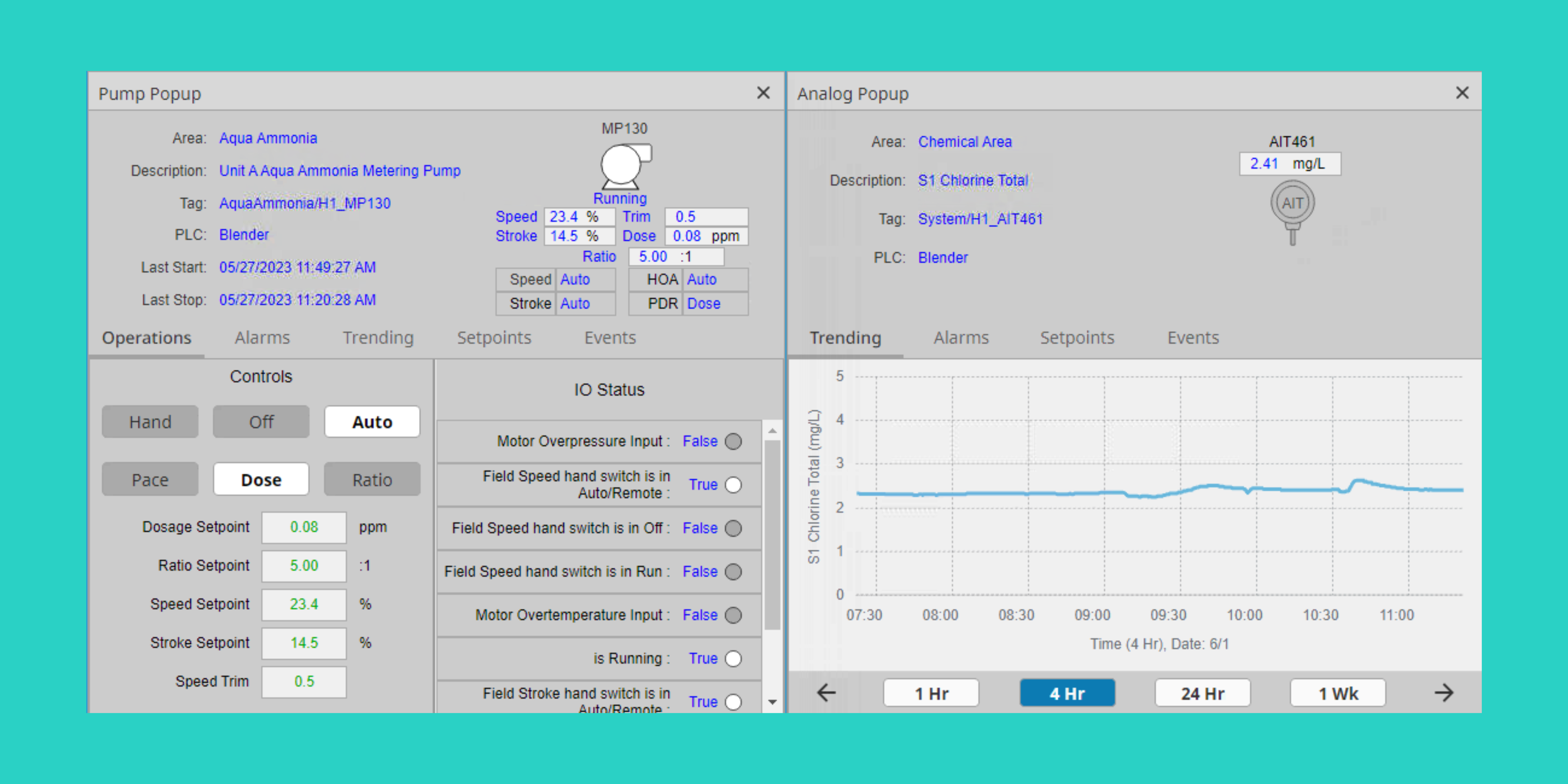Set pump control mode to Off
1568x784 pixels.
click(x=261, y=422)
